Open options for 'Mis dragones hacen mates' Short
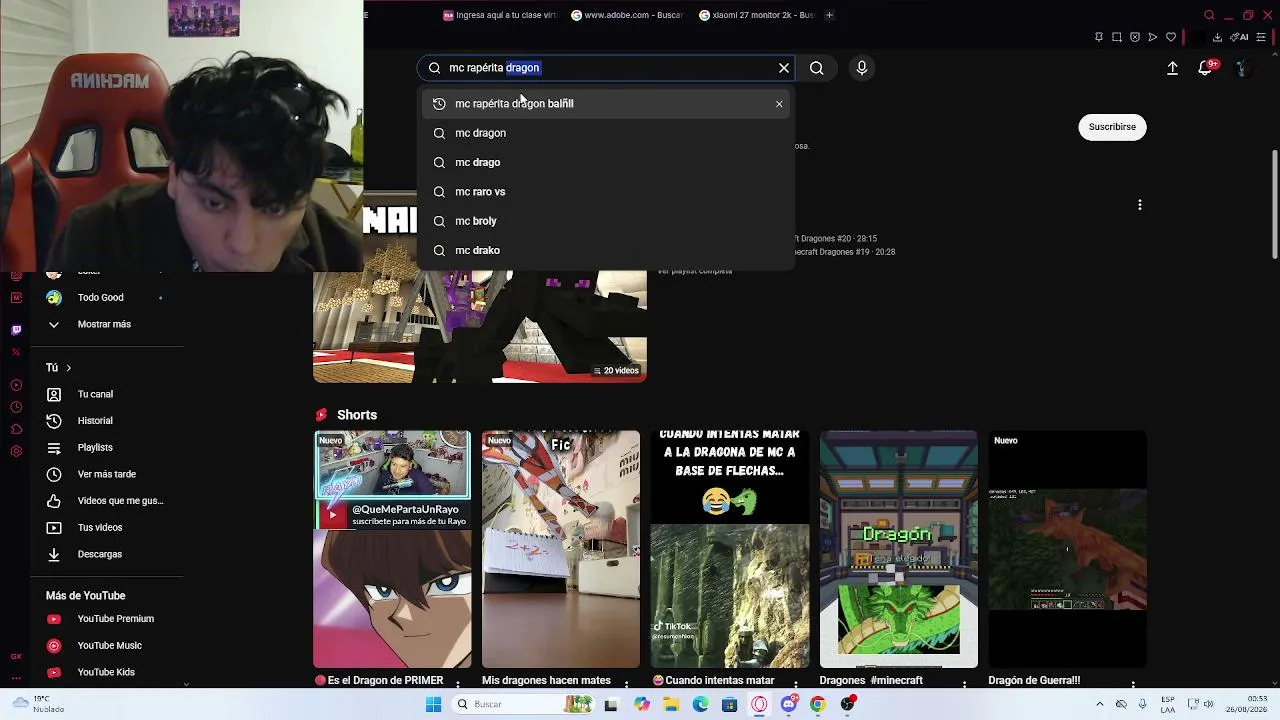1280x720 pixels. tap(627, 684)
